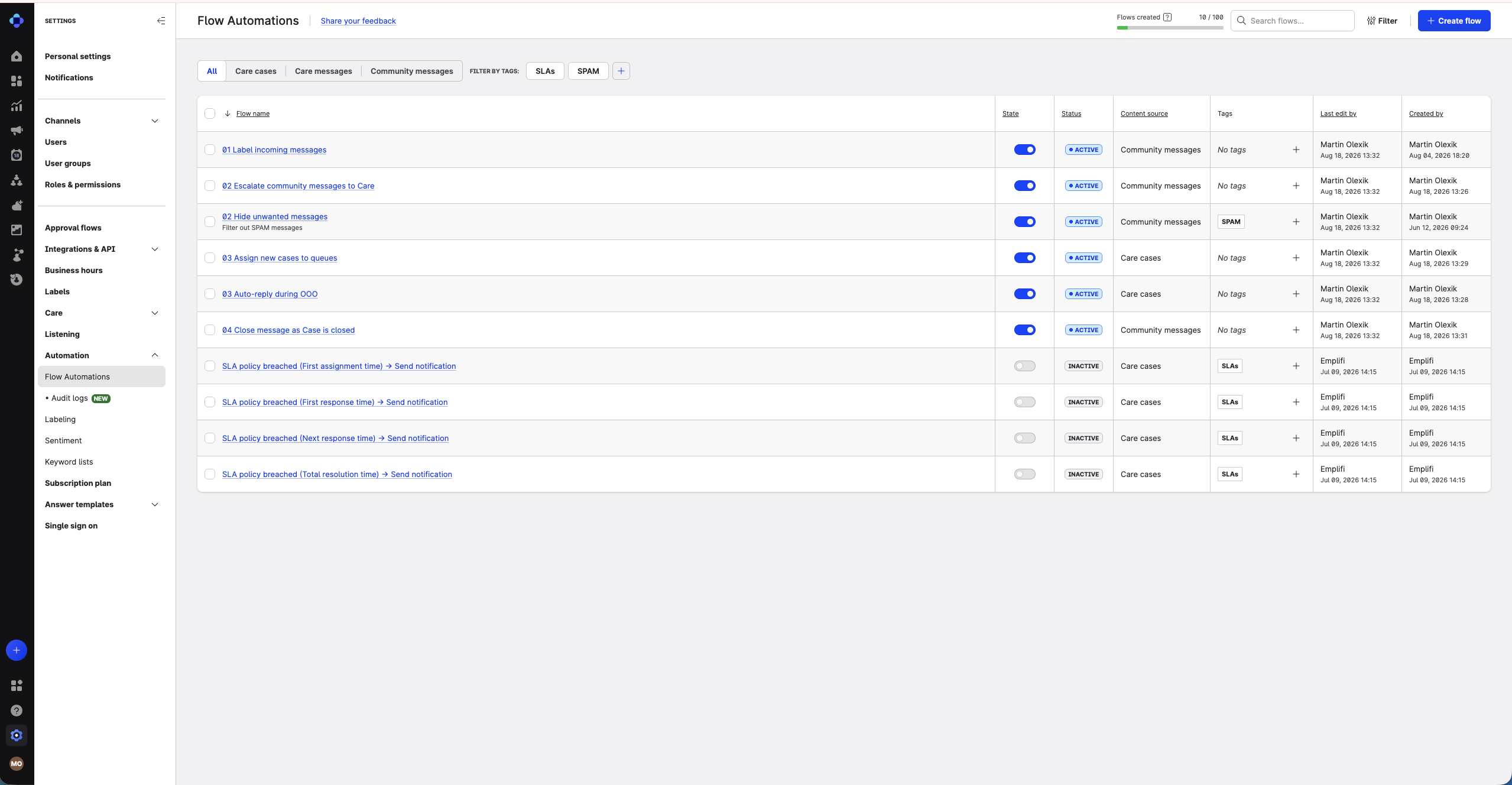Sort by Last edit by column
The image size is (1512, 785).
pos(1338,113)
